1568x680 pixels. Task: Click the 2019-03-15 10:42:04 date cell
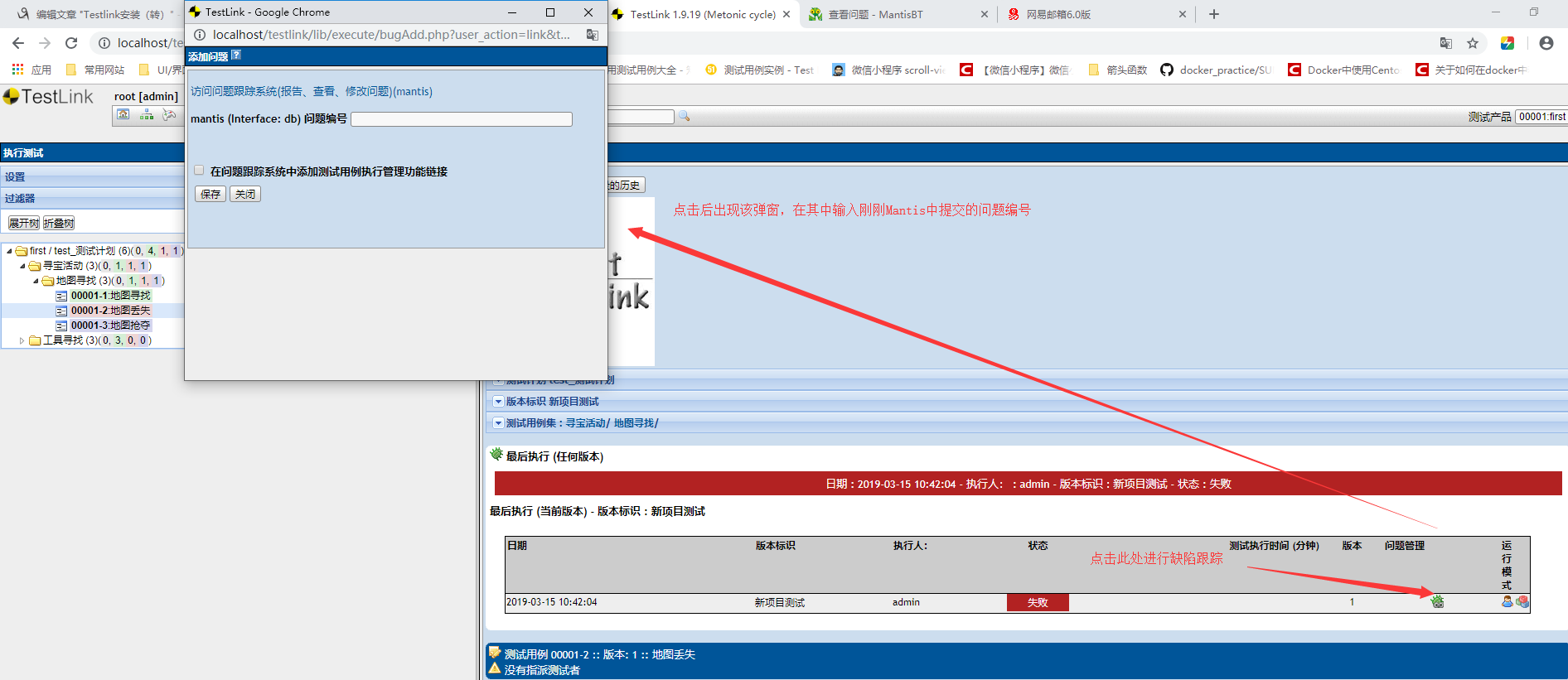pos(552,602)
